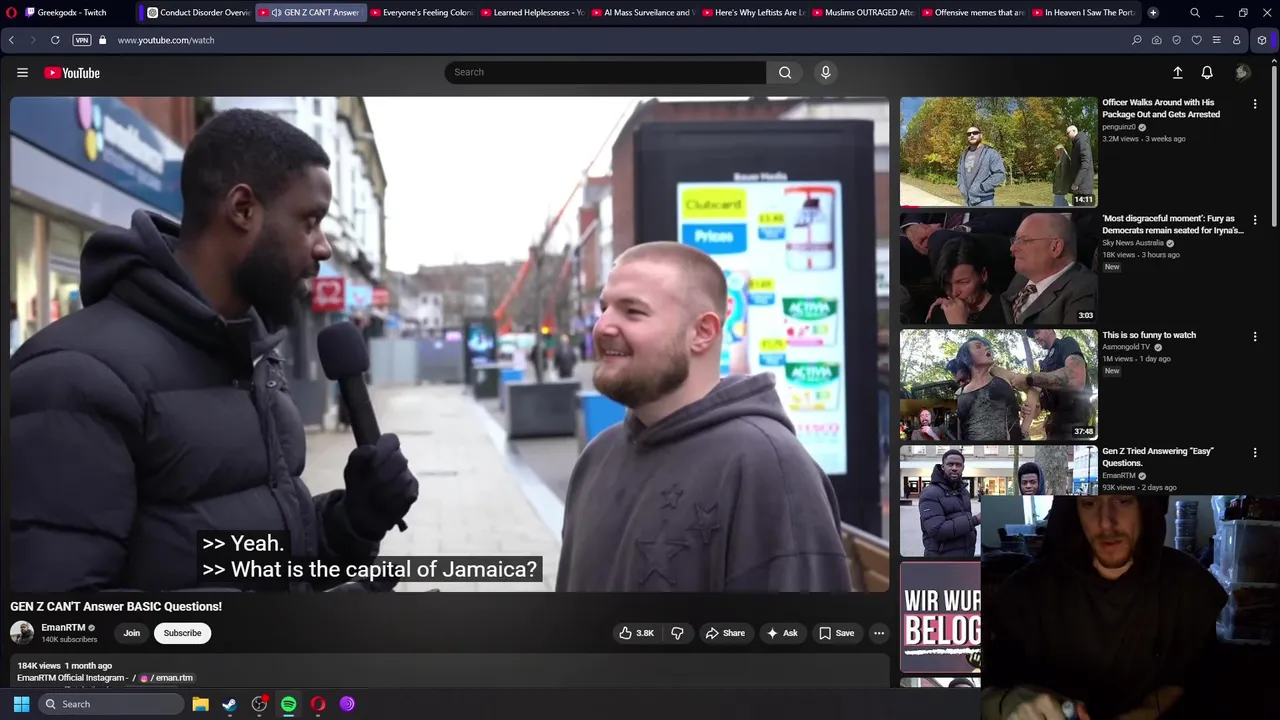Open Steam from the taskbar

coord(229,704)
